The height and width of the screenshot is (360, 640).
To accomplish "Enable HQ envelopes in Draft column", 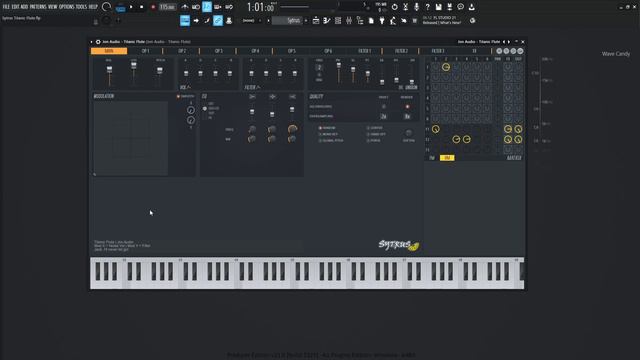I will (383, 107).
